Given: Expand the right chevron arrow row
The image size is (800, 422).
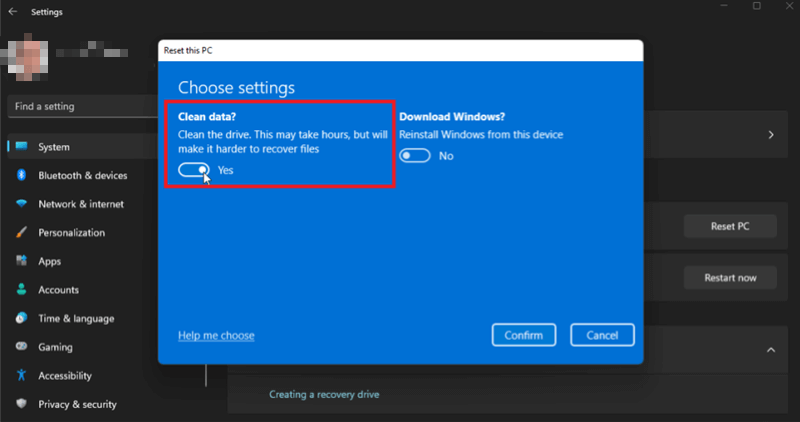Looking at the screenshot, I should click(x=770, y=134).
